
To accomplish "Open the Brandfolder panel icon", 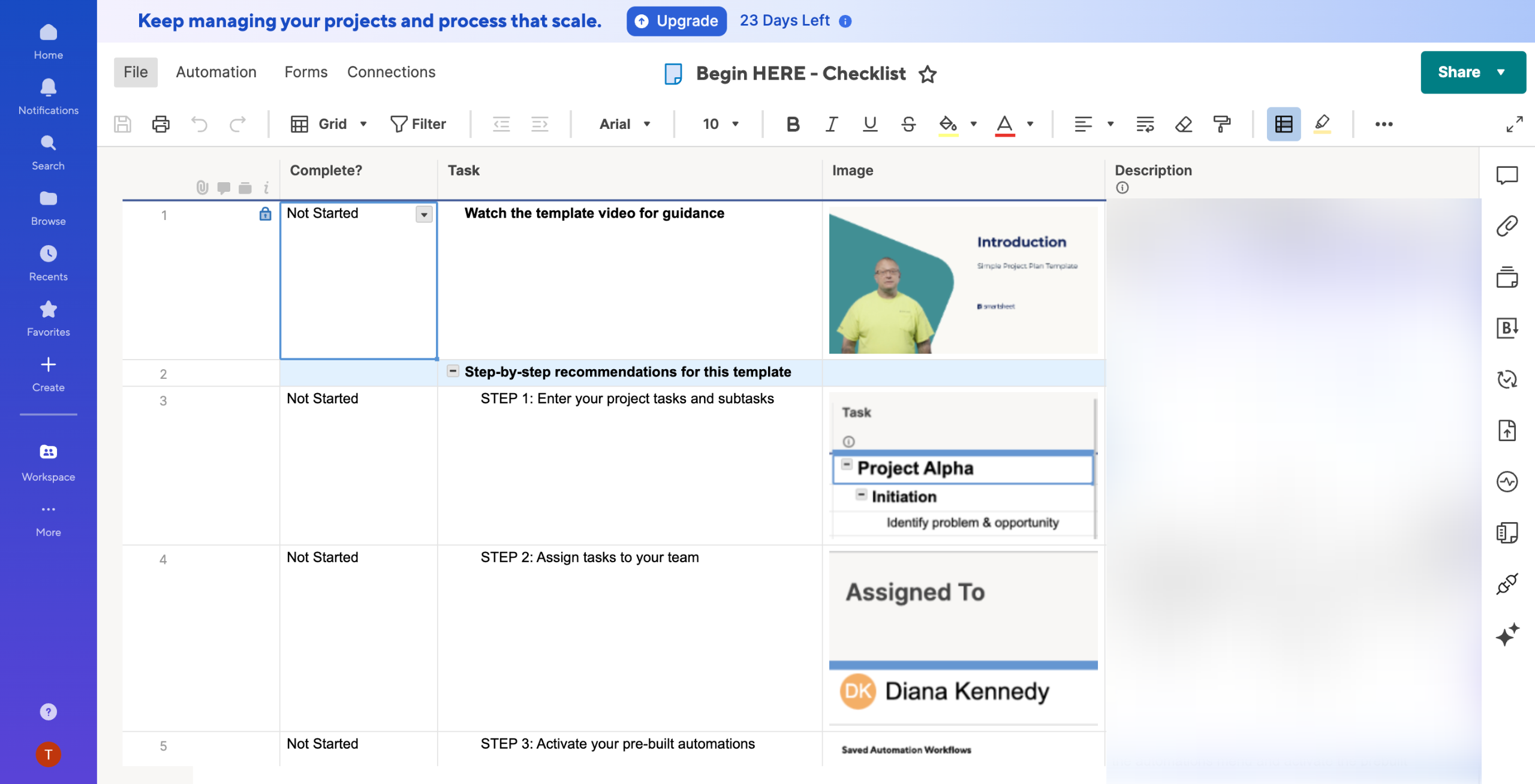I will point(1507,328).
